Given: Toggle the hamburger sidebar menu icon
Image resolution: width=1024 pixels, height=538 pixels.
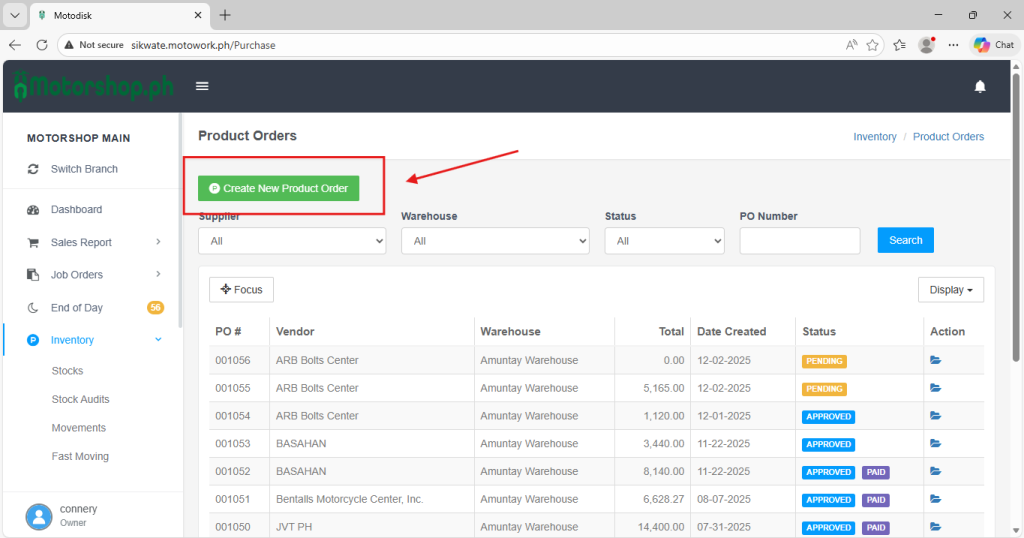Looking at the screenshot, I should coord(202,86).
